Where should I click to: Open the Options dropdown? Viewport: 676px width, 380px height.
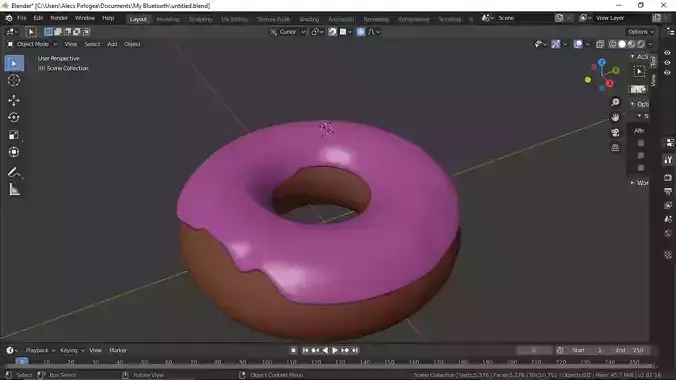tap(641, 32)
